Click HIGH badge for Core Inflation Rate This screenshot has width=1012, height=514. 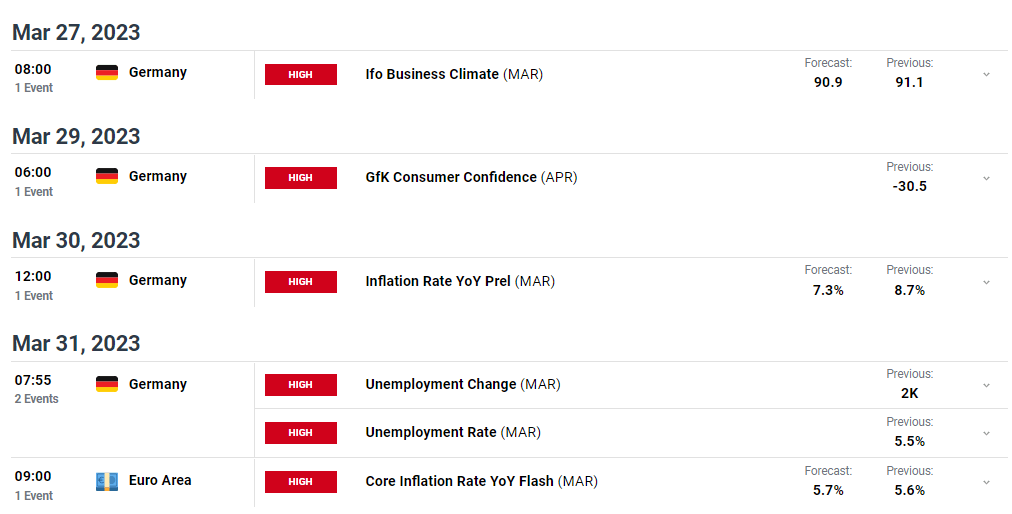[301, 482]
